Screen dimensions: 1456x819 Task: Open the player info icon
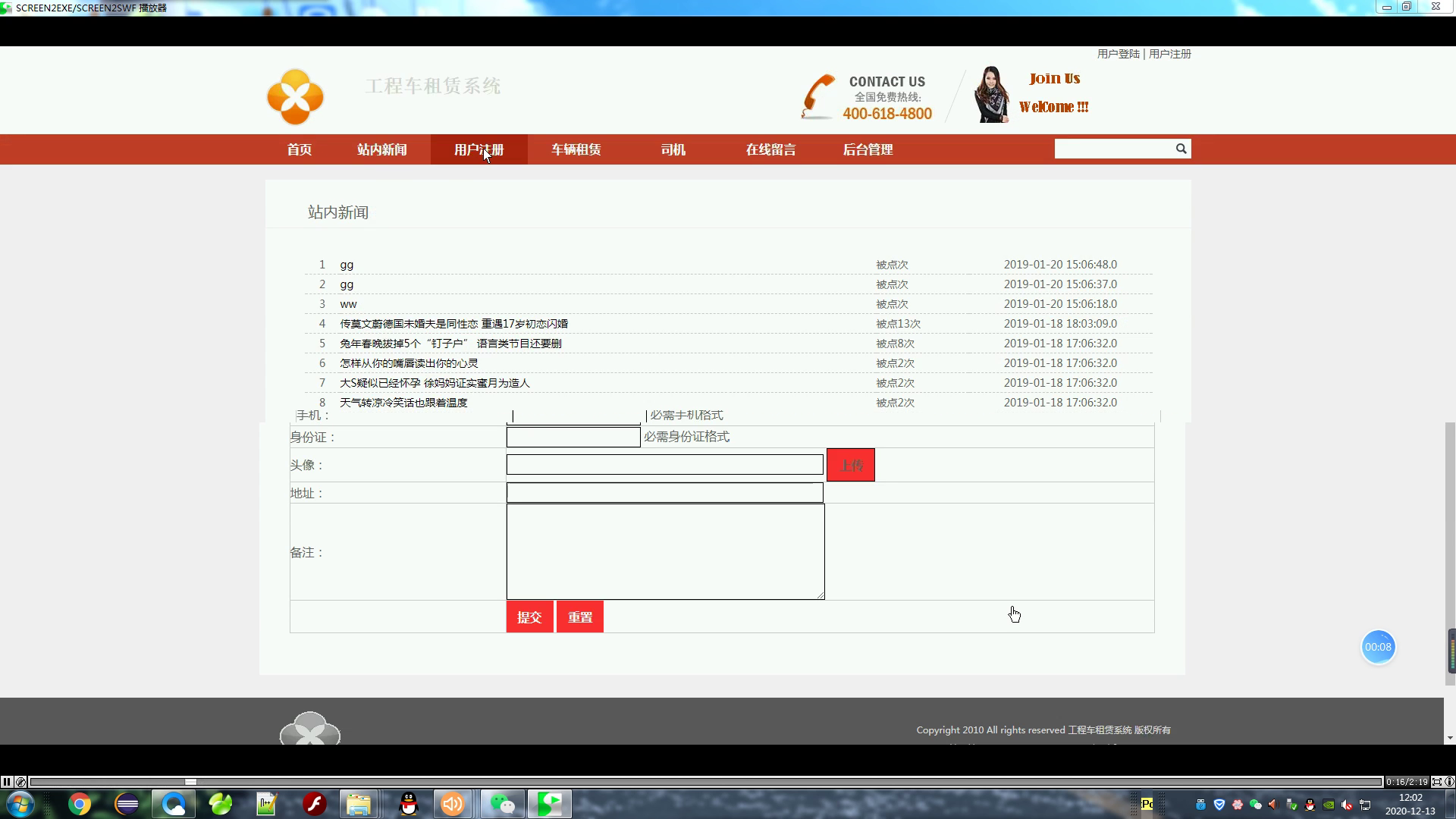coord(1449,782)
